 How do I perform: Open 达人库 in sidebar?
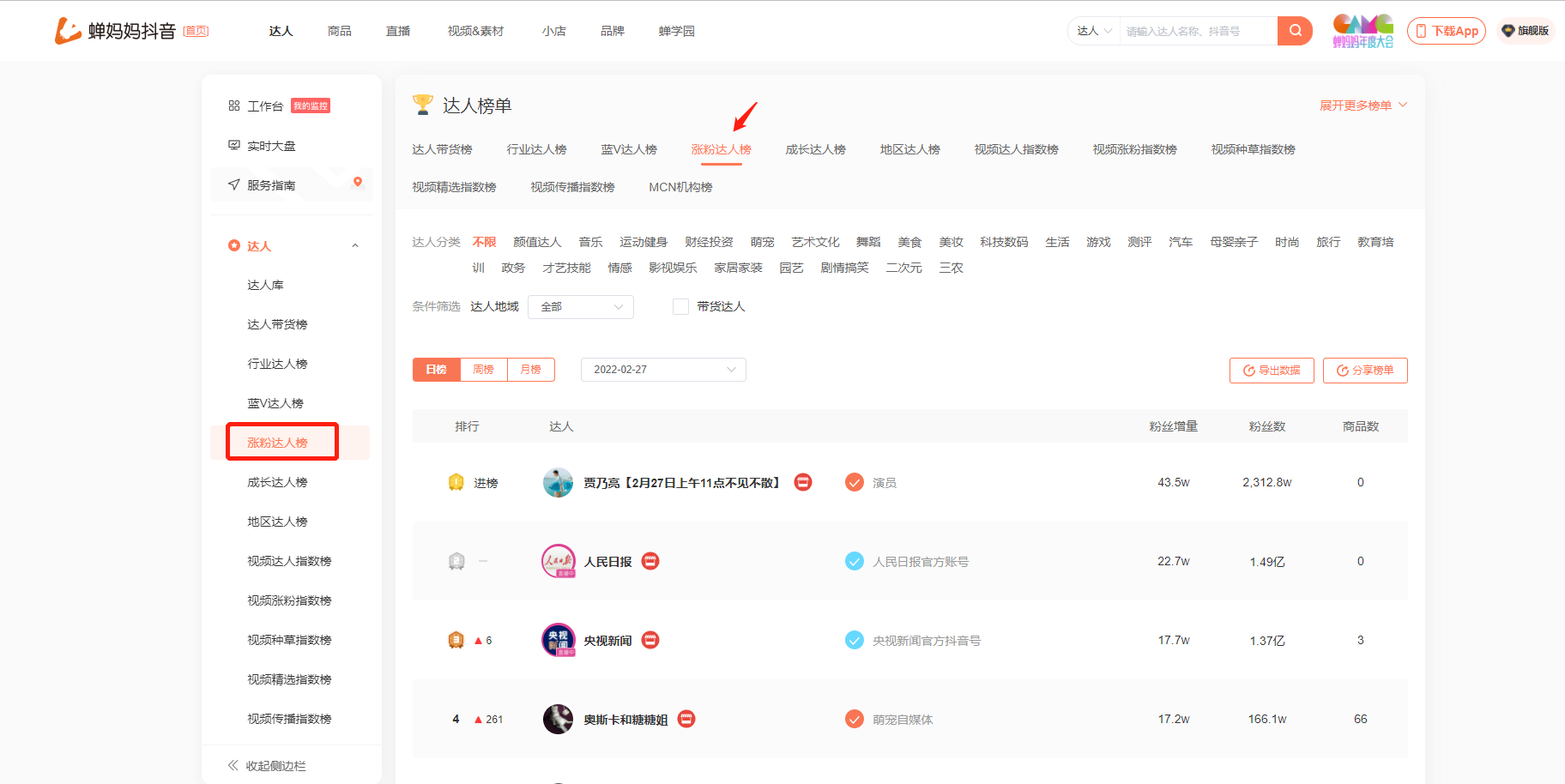[265, 285]
